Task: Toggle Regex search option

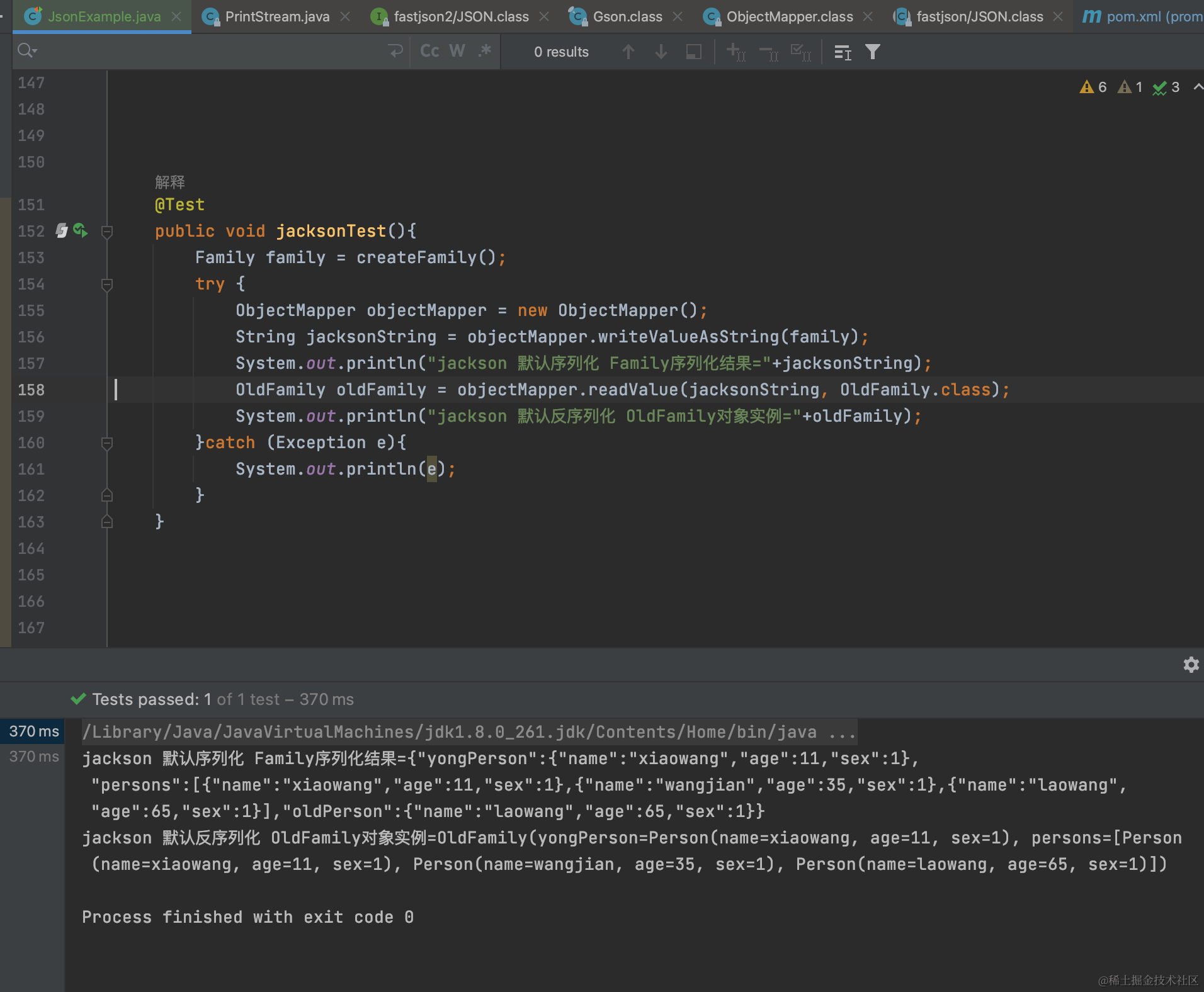Action: (484, 51)
